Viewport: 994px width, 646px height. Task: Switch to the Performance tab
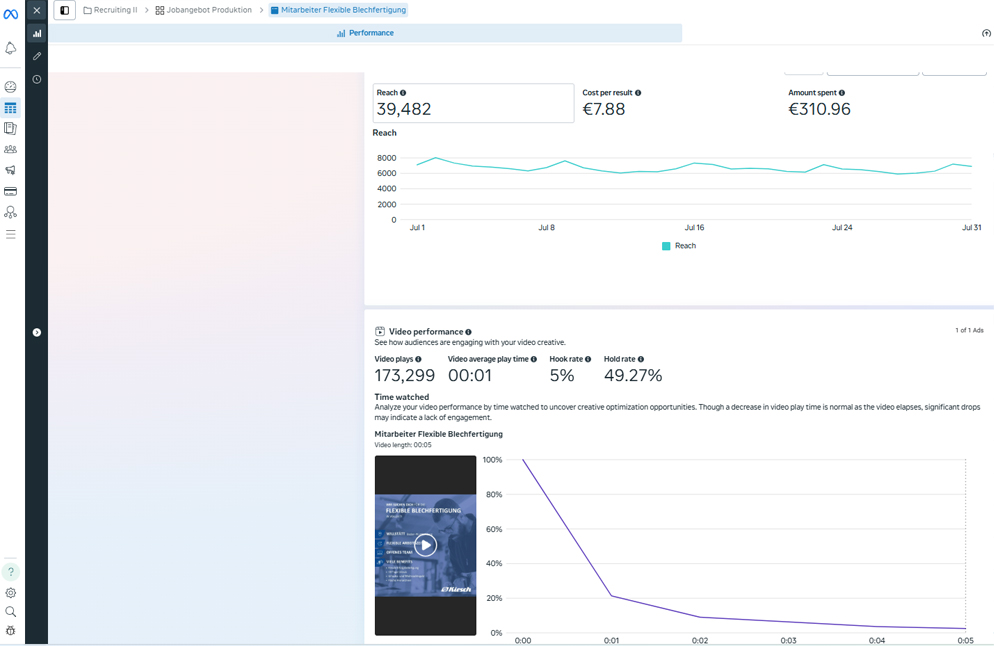pos(365,33)
